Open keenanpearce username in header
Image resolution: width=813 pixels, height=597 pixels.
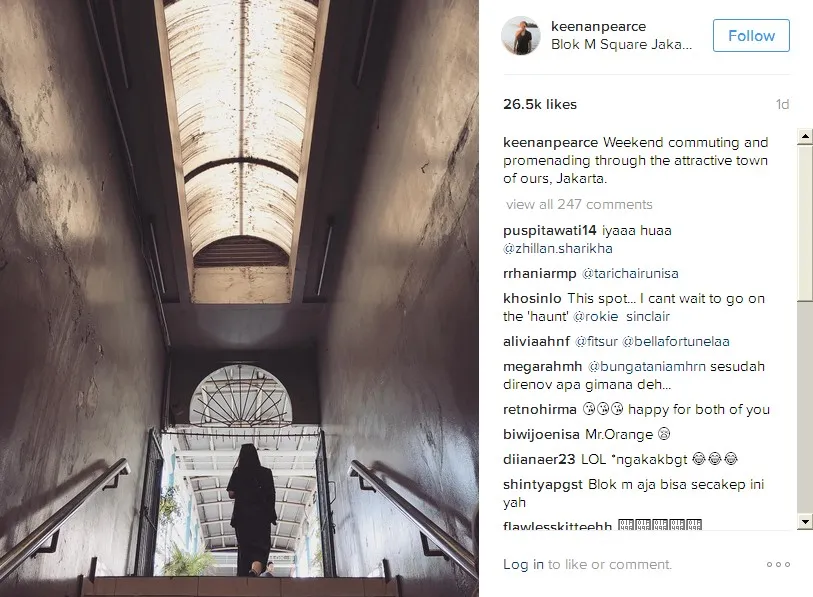598,26
